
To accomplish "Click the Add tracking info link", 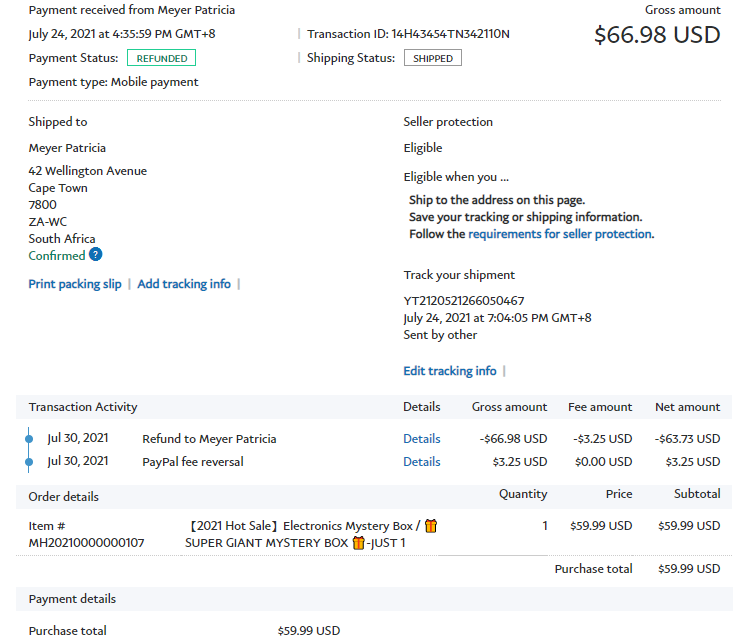I will [184, 284].
